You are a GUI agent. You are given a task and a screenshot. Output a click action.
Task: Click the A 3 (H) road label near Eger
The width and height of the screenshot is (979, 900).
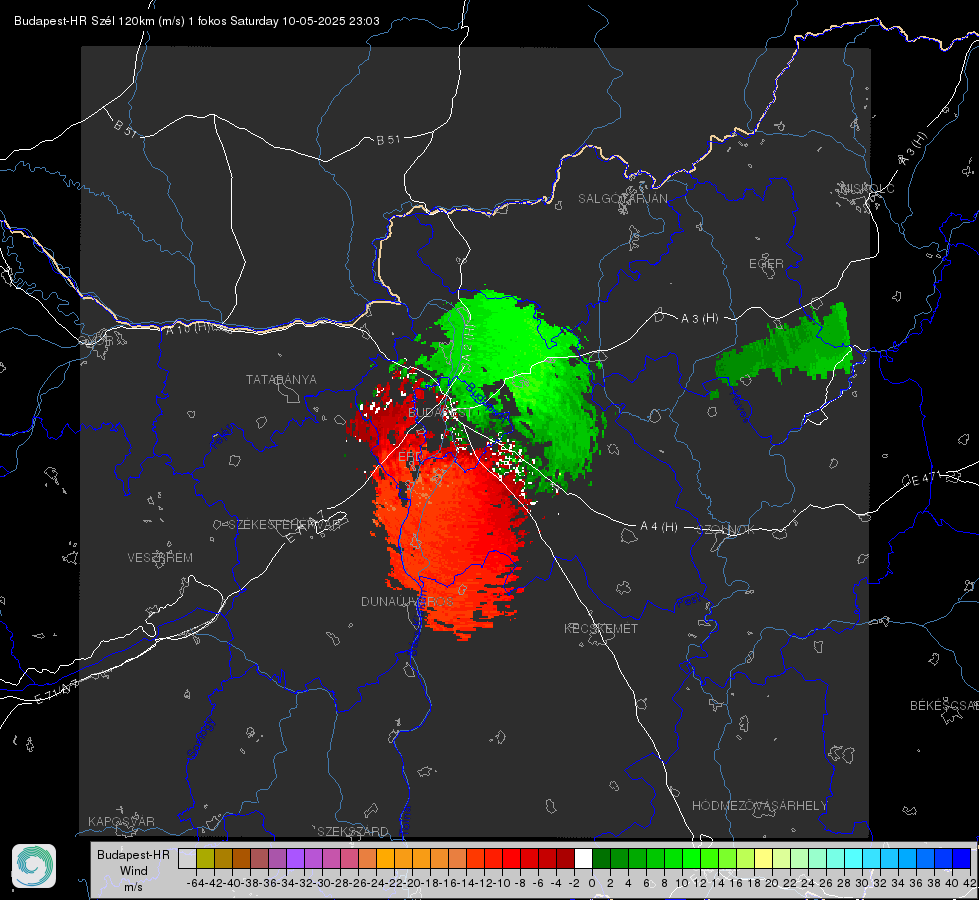click(x=699, y=319)
